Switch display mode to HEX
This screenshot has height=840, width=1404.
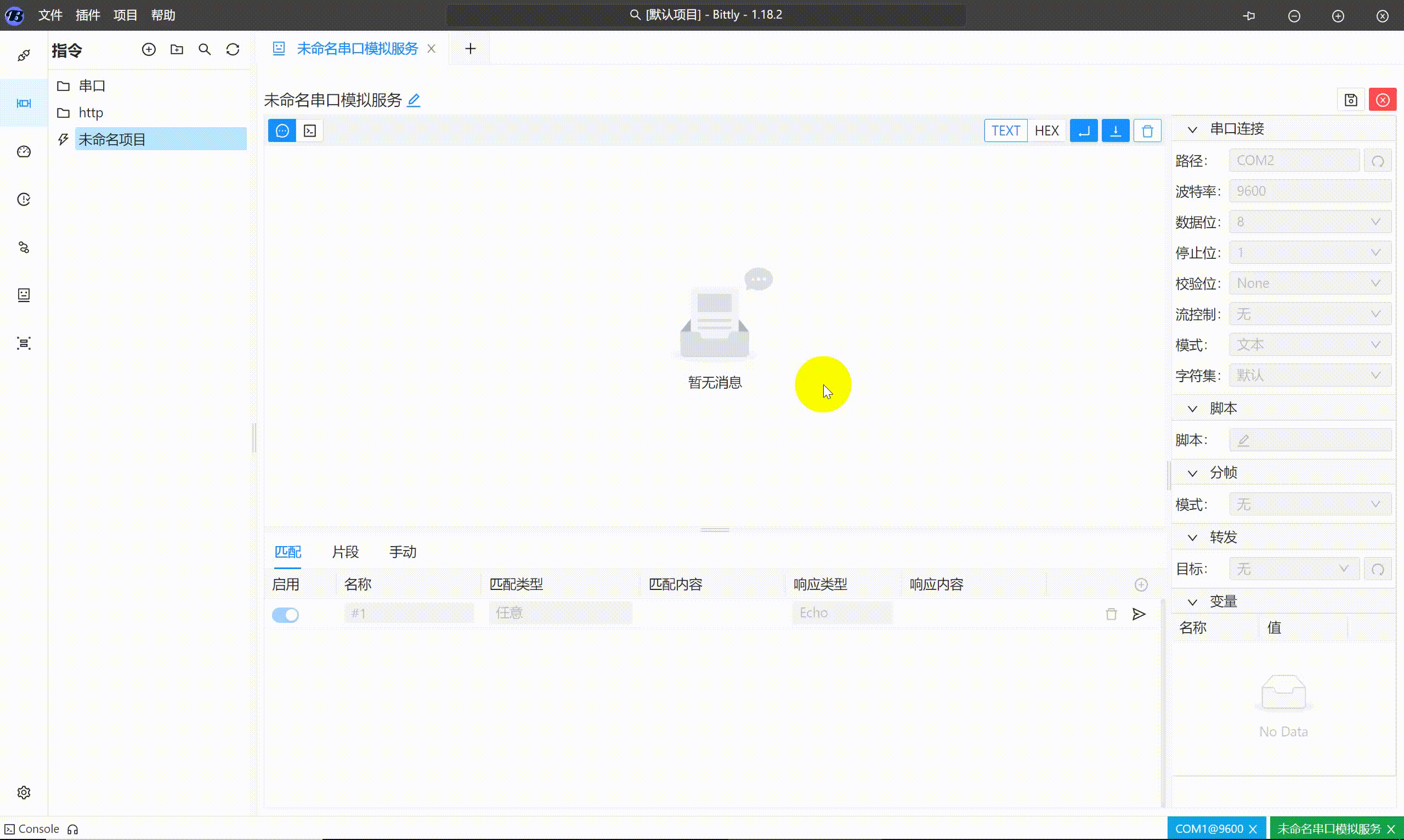[1047, 130]
